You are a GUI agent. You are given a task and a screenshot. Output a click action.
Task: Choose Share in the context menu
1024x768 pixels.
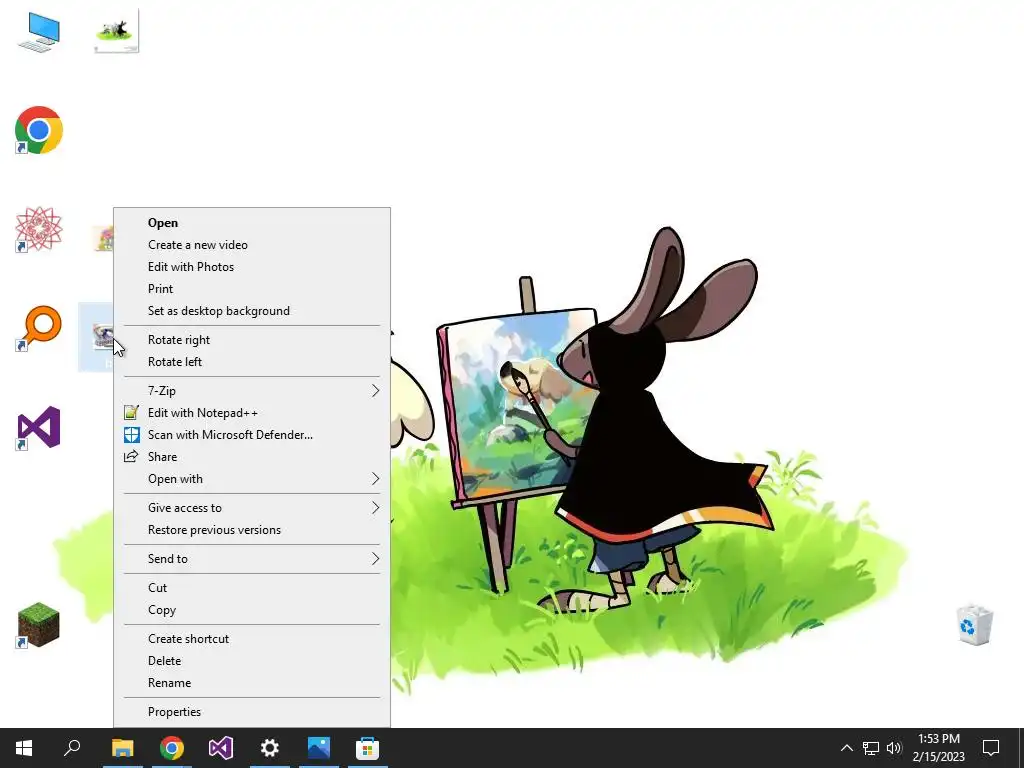(251, 457)
